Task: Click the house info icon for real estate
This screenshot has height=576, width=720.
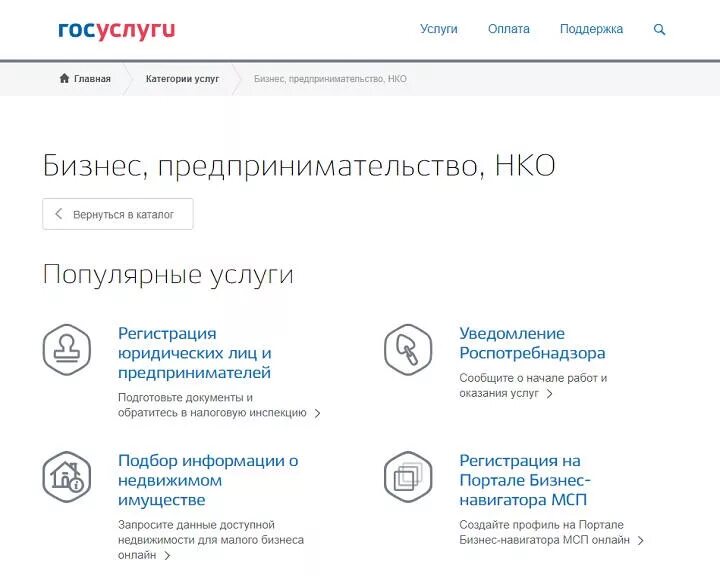Action: [x=67, y=477]
